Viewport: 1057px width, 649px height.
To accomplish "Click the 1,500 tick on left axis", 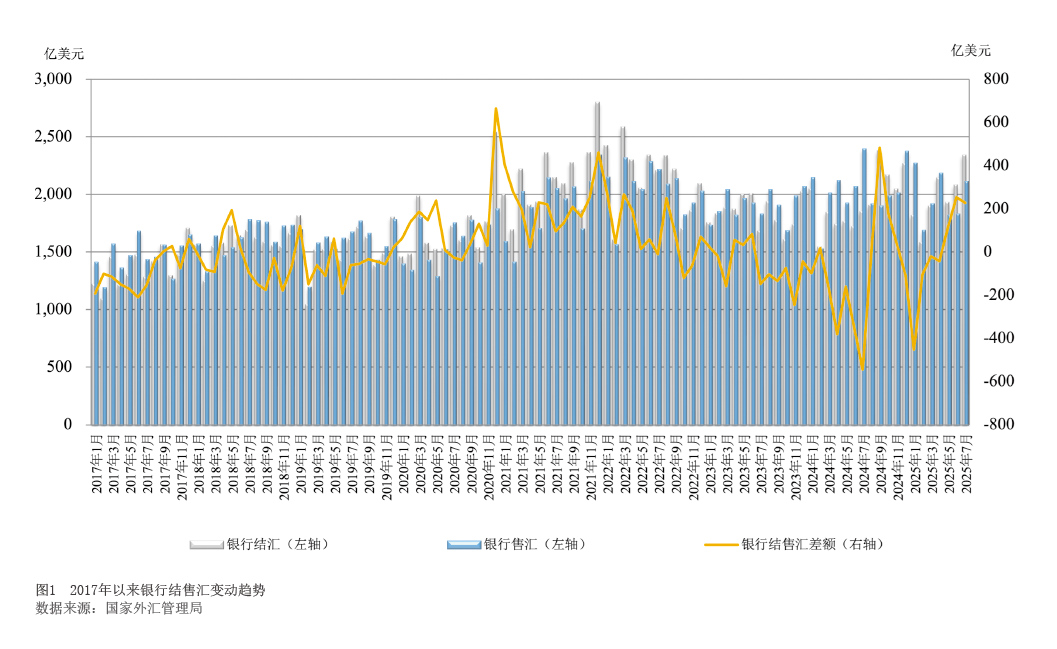I will click(54, 252).
